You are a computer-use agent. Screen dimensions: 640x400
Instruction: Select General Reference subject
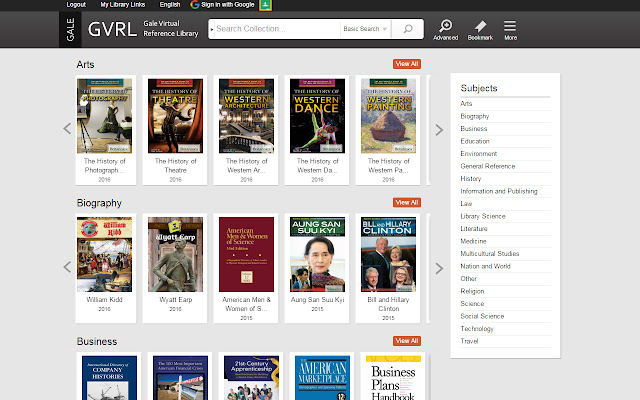pos(488,166)
